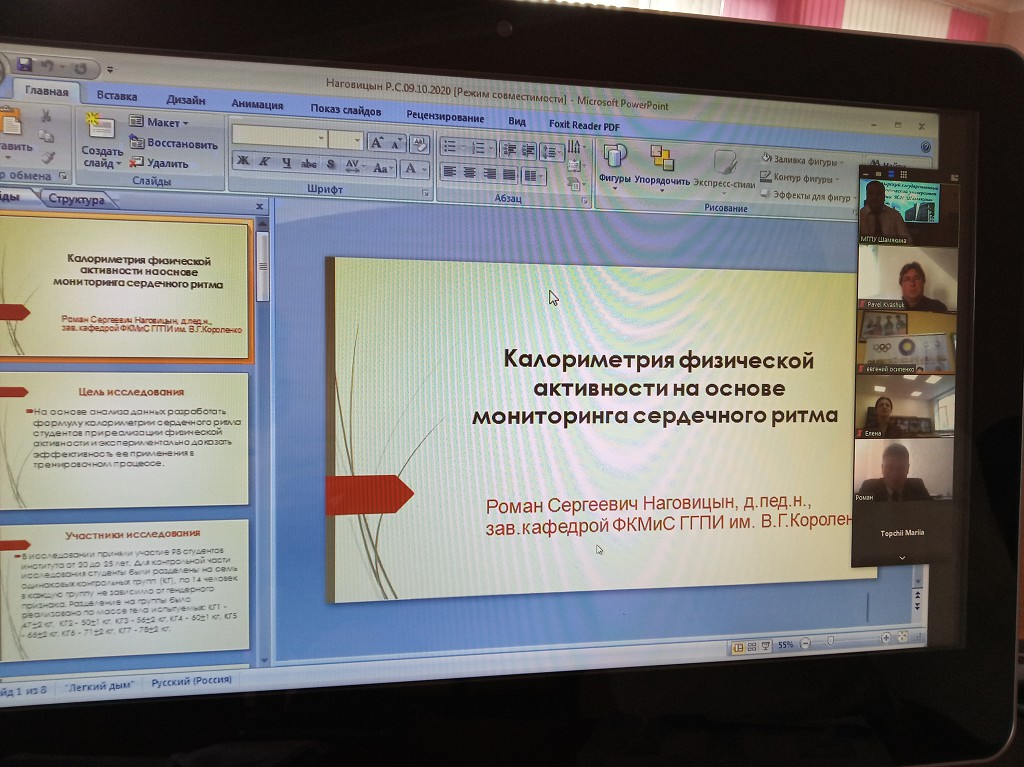
Task: Toggle strikethrough (abc) formatting
Action: (x=309, y=165)
